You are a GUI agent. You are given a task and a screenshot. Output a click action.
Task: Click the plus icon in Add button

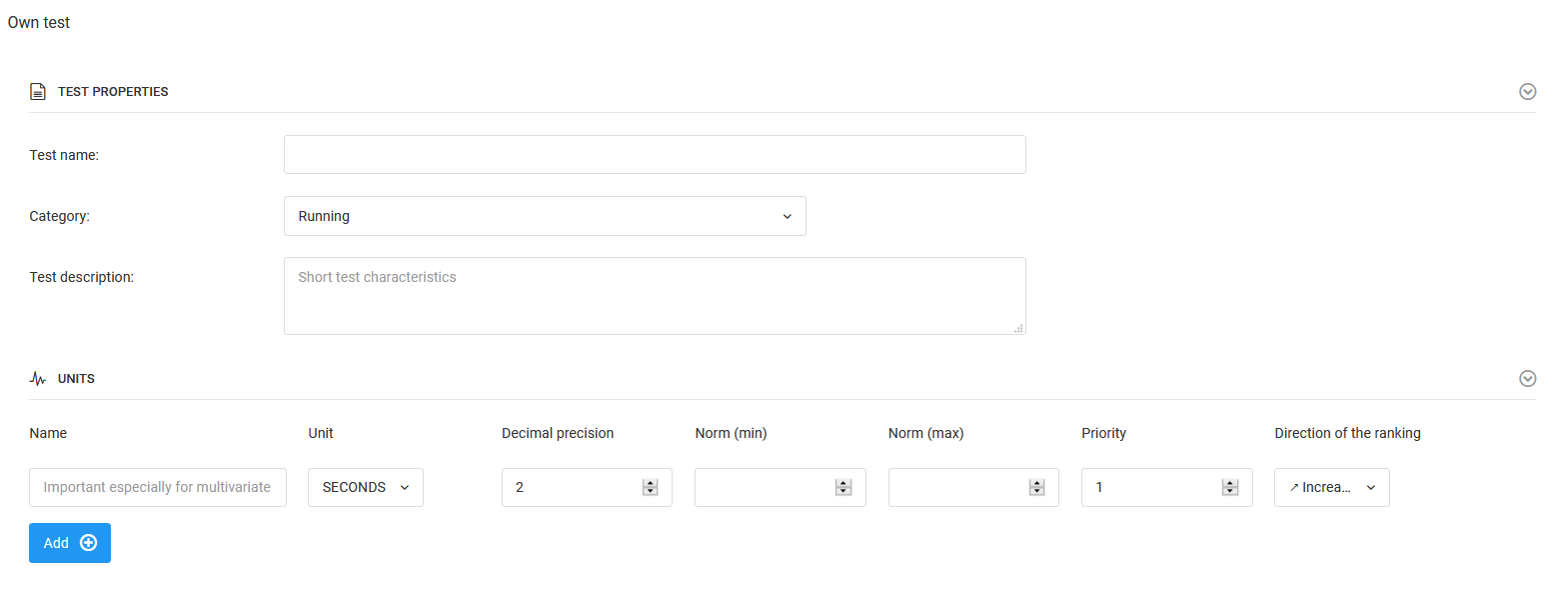point(89,543)
